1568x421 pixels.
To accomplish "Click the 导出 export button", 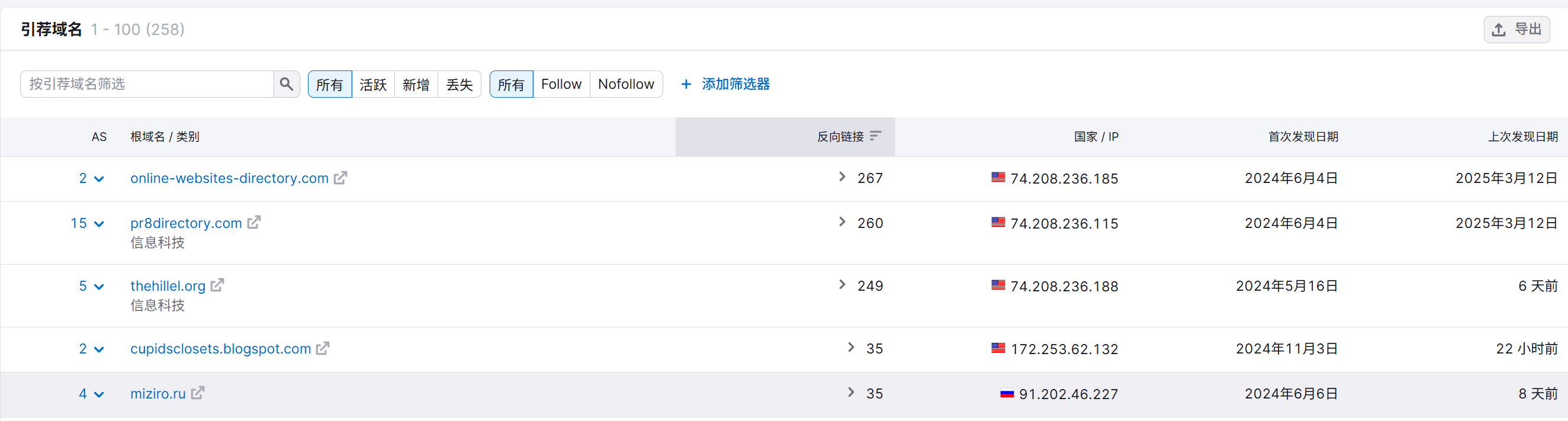I will click(x=1516, y=29).
